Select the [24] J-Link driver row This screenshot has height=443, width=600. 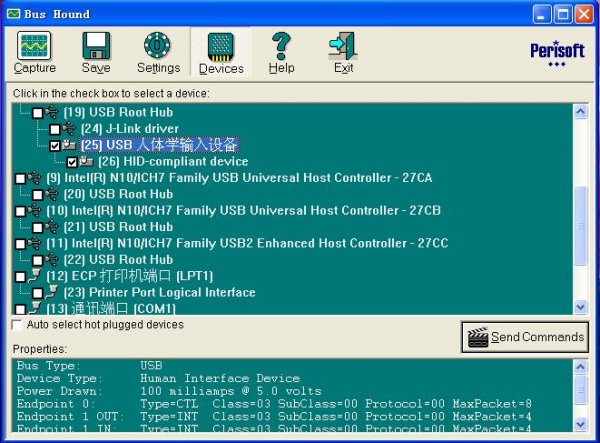[130, 129]
